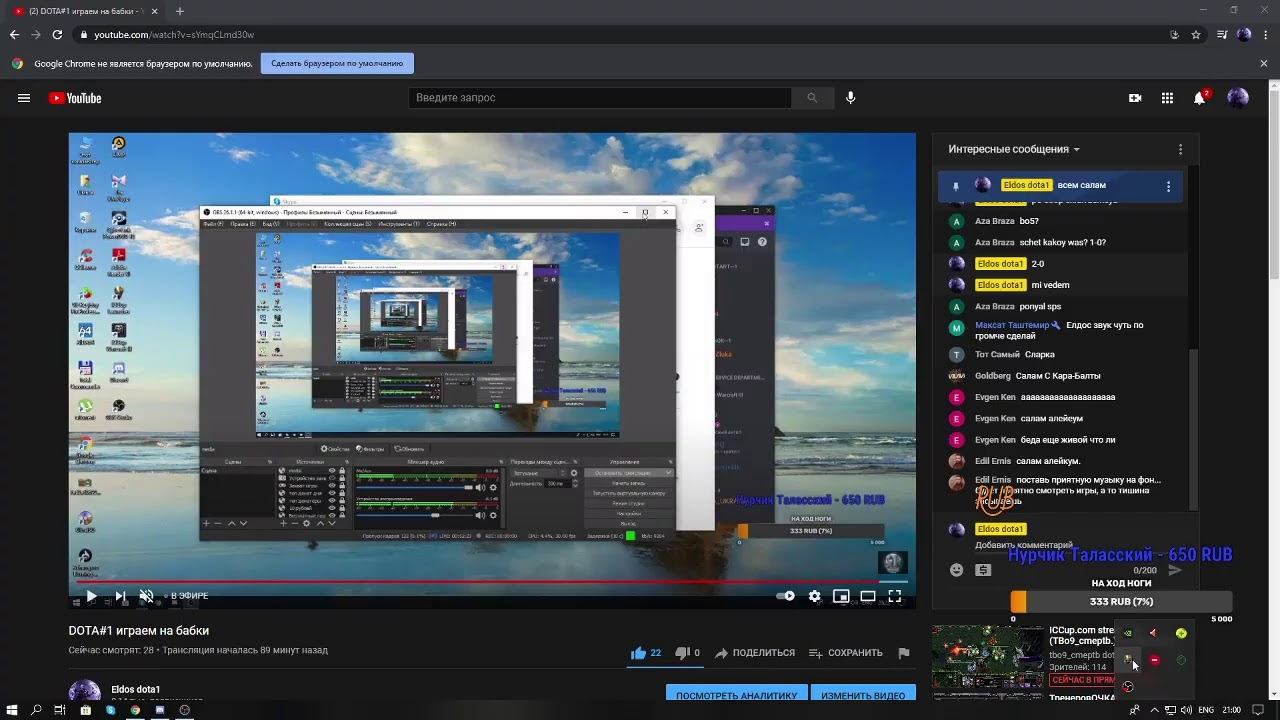Image resolution: width=1280 pixels, height=720 pixels.
Task: Dislike the video with thumbs down
Action: click(682, 653)
